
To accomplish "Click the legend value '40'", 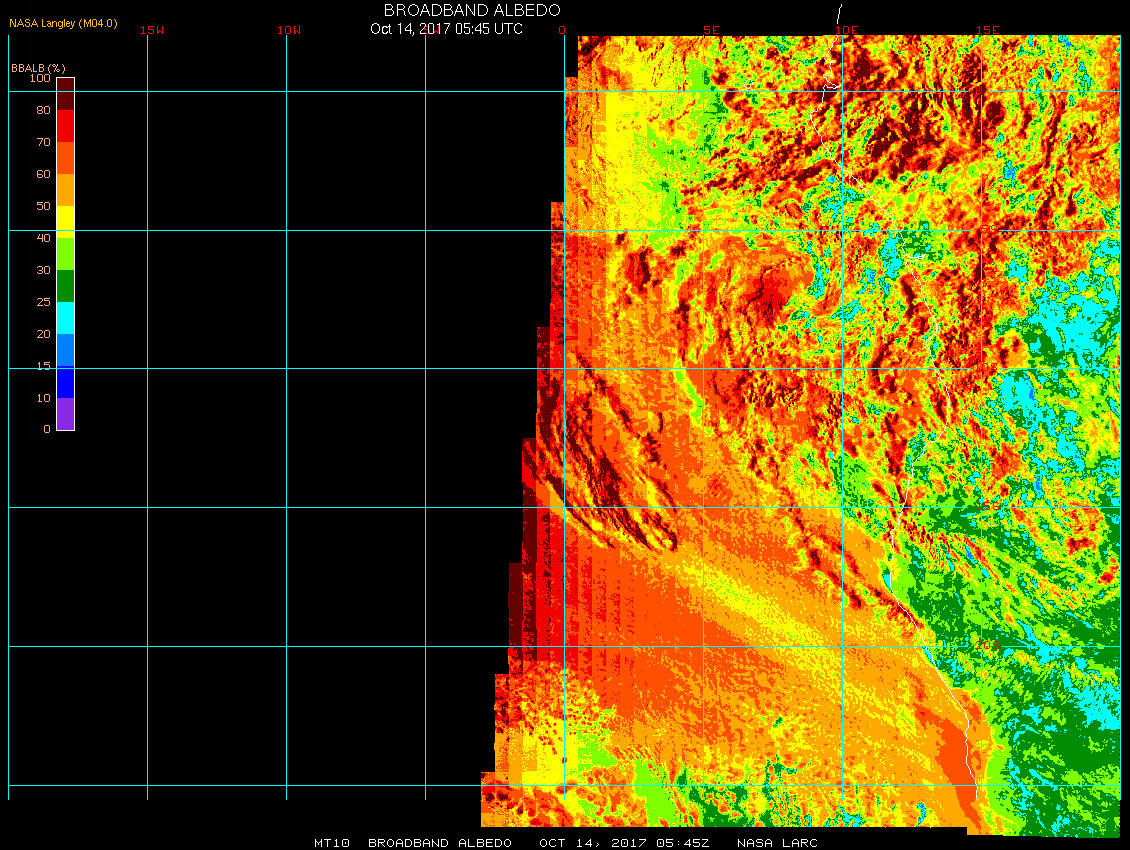I will (44, 238).
